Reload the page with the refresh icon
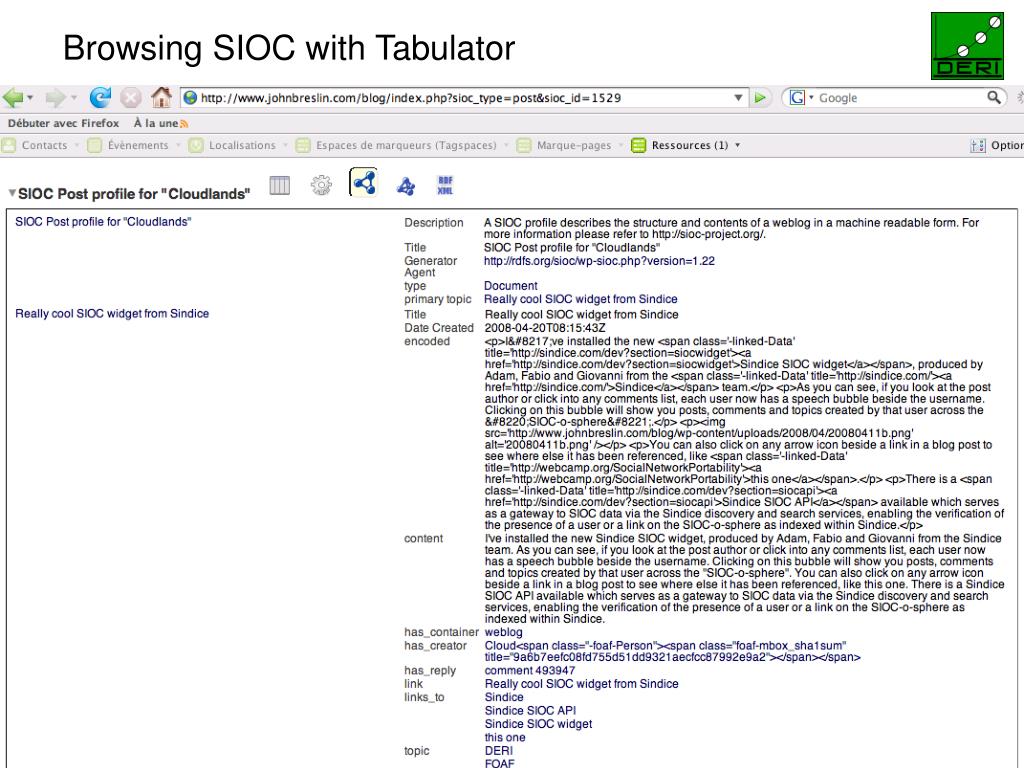1024x768 pixels. [100, 97]
